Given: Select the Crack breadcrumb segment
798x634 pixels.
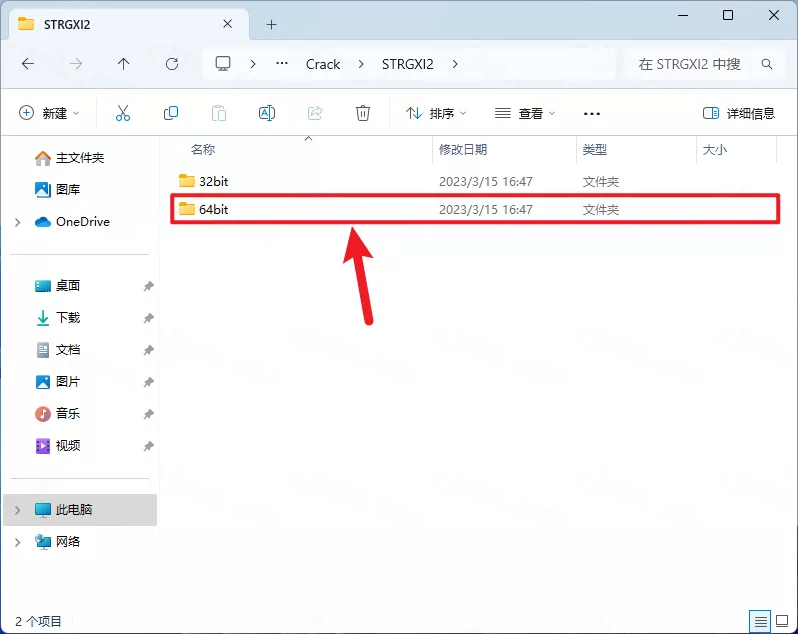Looking at the screenshot, I should point(323,64).
